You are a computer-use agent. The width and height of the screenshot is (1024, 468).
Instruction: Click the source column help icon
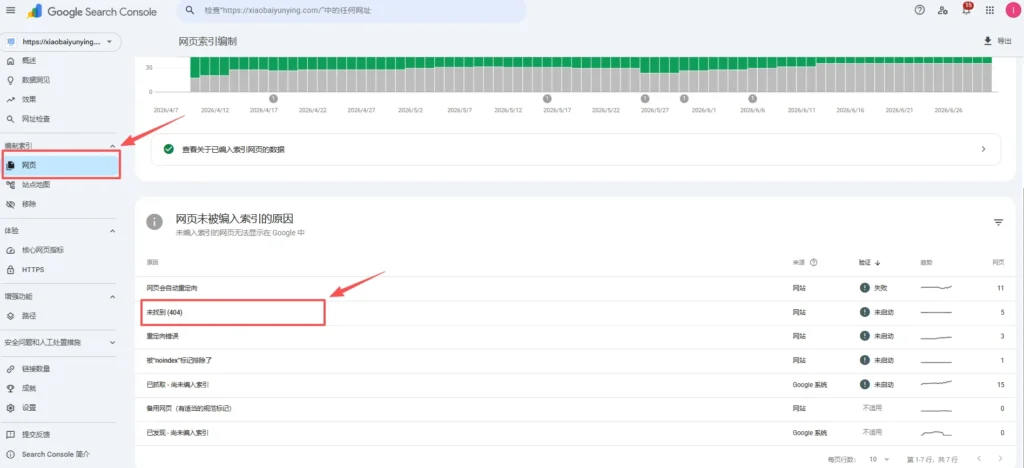click(814, 262)
